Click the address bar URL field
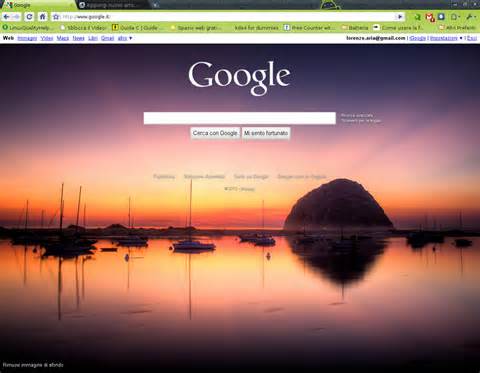This screenshot has width=480, height=373. [x=227, y=17]
